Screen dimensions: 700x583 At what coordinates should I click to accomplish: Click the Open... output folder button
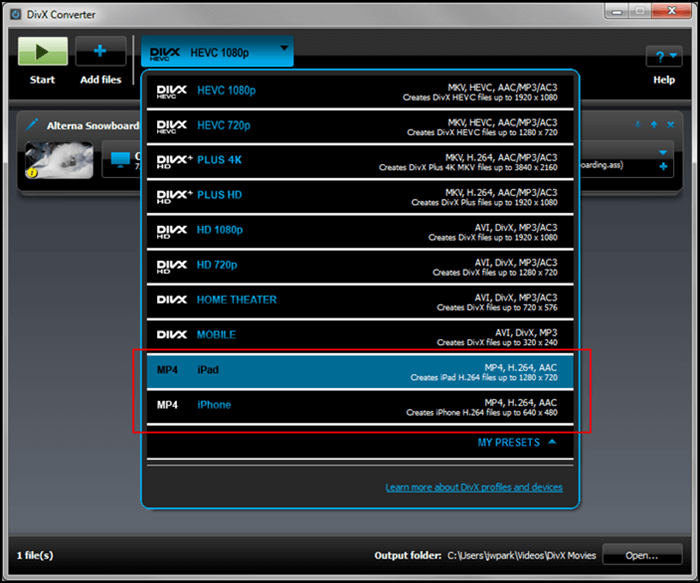[642, 555]
